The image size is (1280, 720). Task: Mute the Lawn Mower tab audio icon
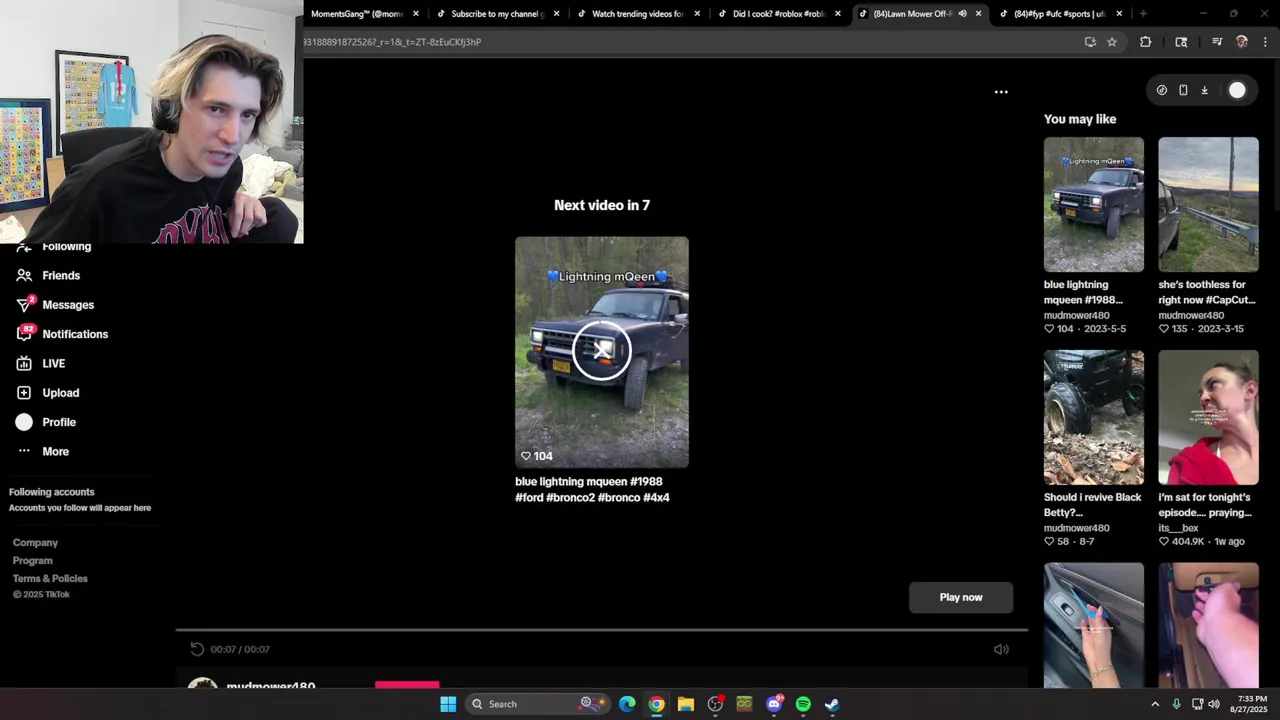[x=962, y=14]
